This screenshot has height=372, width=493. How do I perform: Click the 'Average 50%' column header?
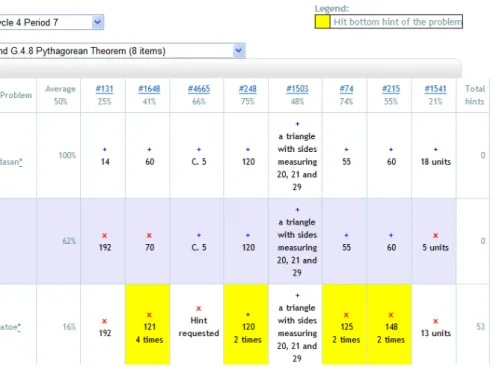[x=60, y=95]
